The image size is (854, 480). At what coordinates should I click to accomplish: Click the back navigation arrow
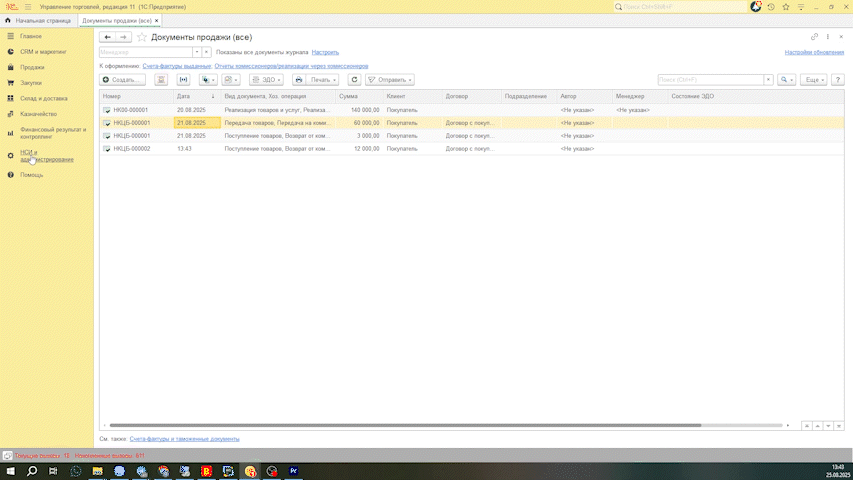click(x=107, y=37)
